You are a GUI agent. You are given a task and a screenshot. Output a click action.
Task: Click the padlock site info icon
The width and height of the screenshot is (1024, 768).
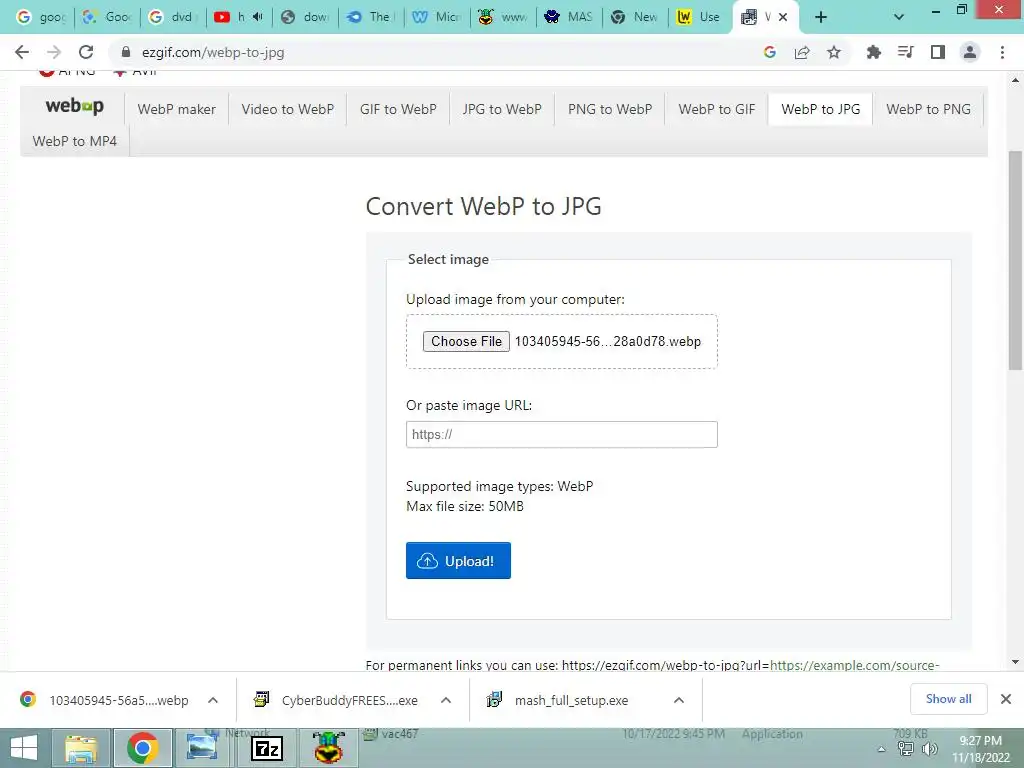pyautogui.click(x=126, y=52)
